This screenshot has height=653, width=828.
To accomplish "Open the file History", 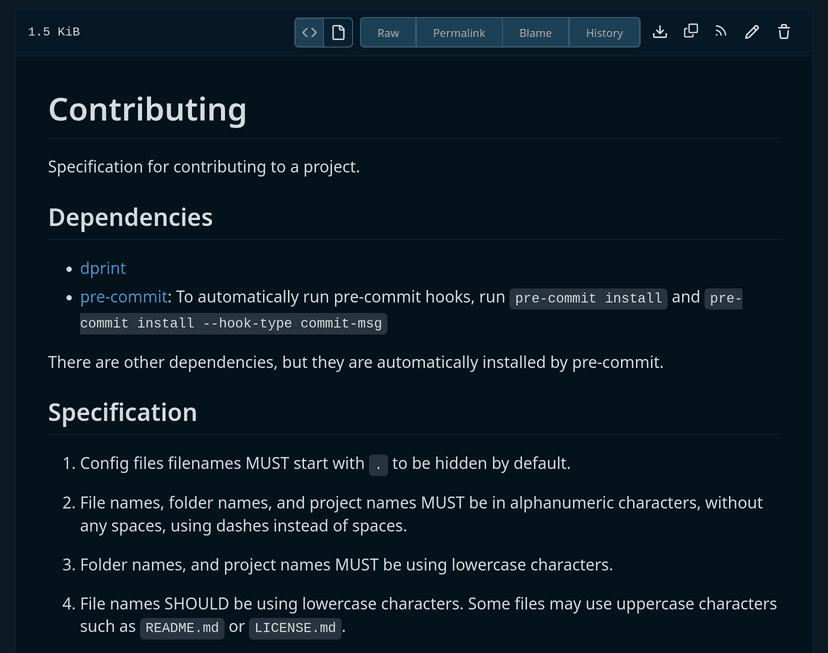I will point(604,33).
